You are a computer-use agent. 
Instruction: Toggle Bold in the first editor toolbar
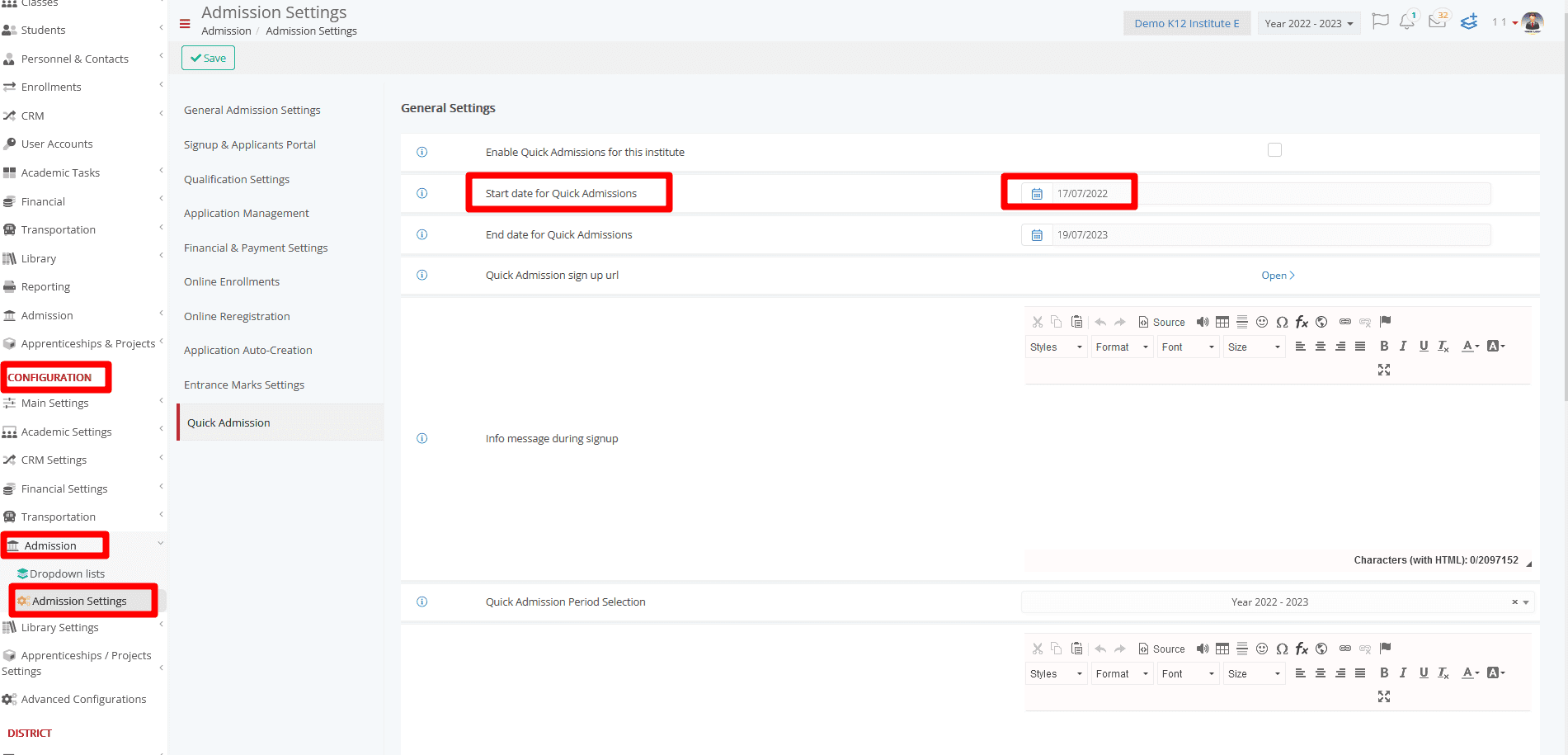[1384, 347]
